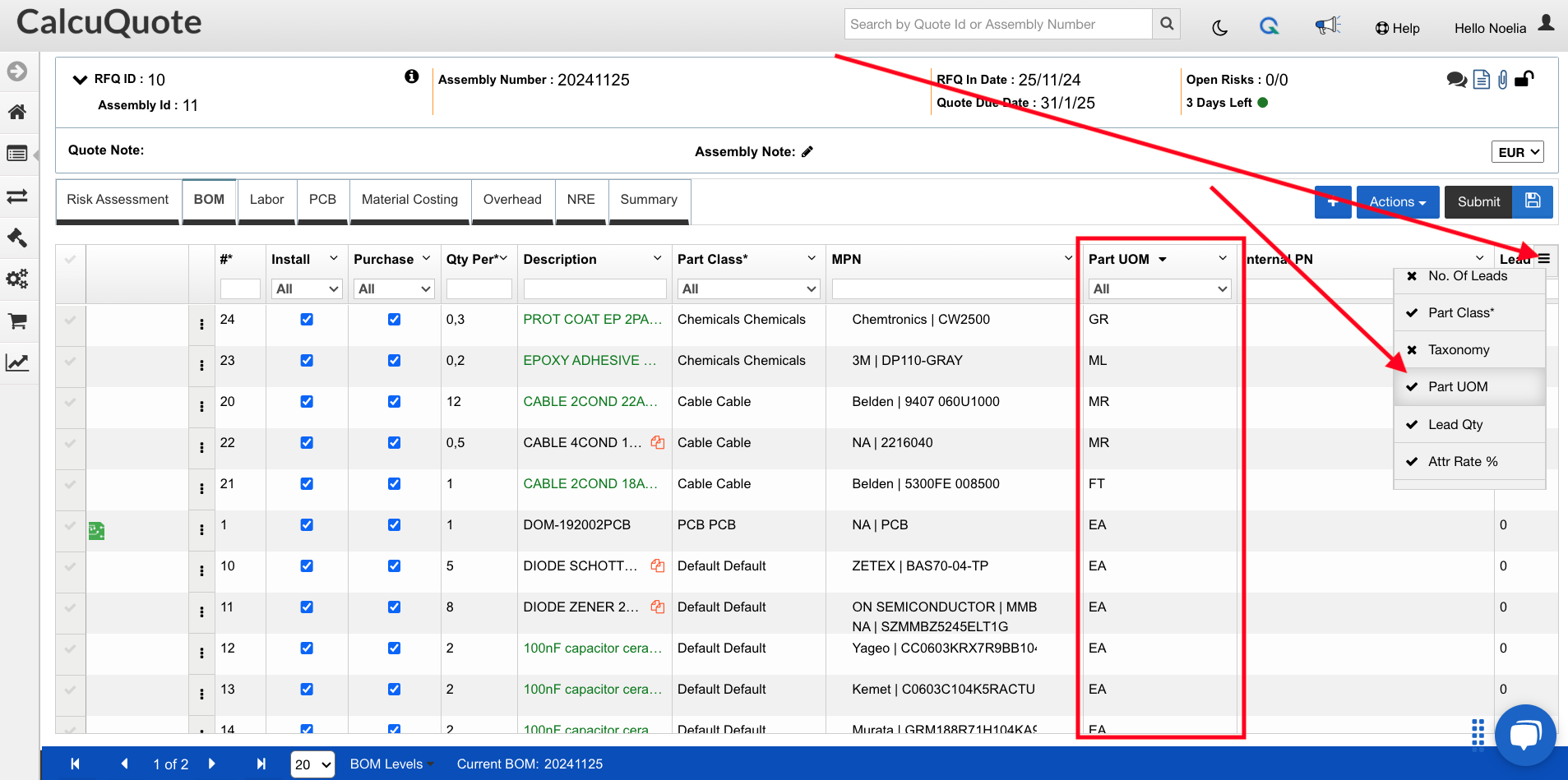The width and height of the screenshot is (1568, 780).
Task: Open the list view sidebar icon
Action: point(17,154)
